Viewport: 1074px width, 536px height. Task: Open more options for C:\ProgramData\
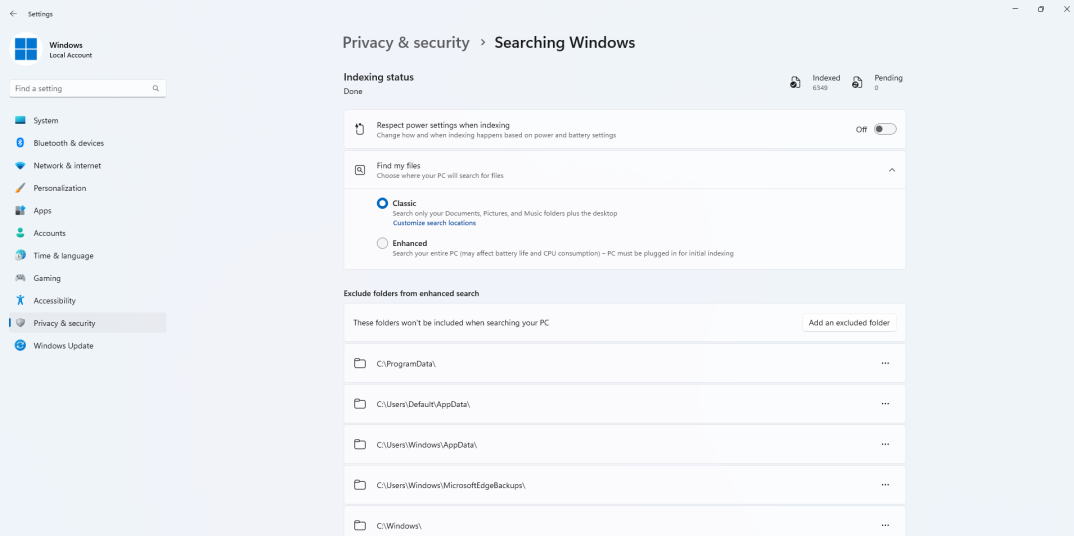[885, 363]
